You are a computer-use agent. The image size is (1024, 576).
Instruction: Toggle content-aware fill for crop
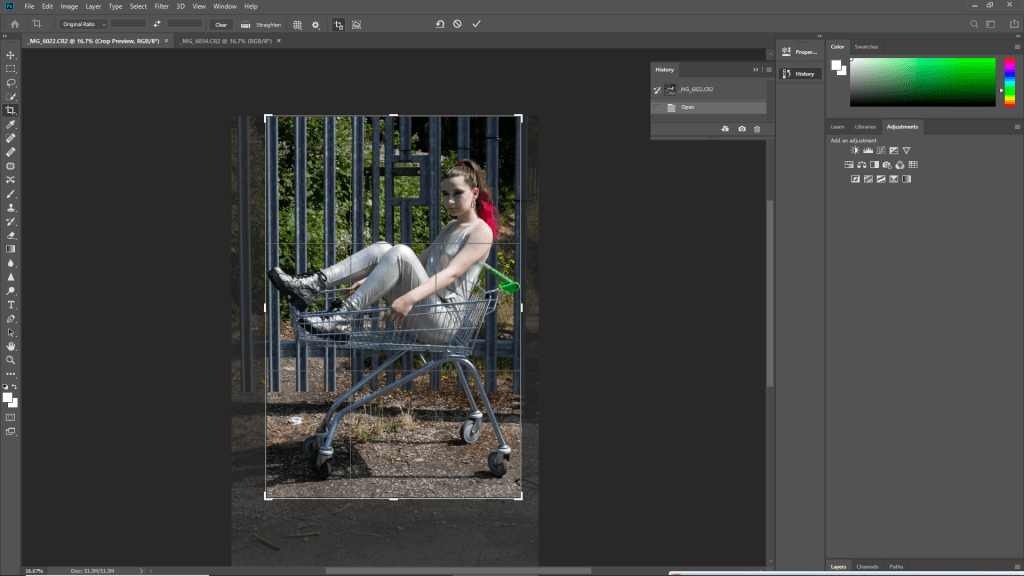click(x=357, y=24)
